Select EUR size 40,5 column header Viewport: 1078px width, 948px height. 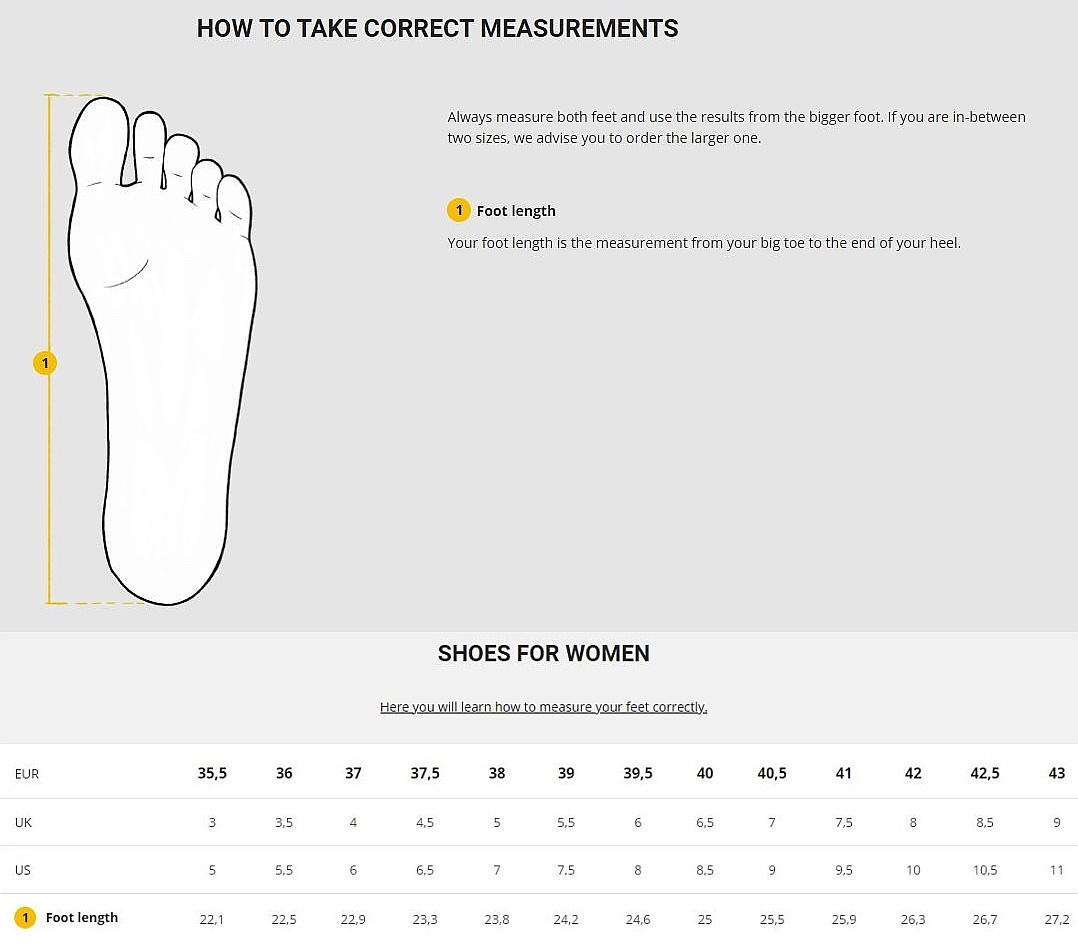tap(772, 773)
